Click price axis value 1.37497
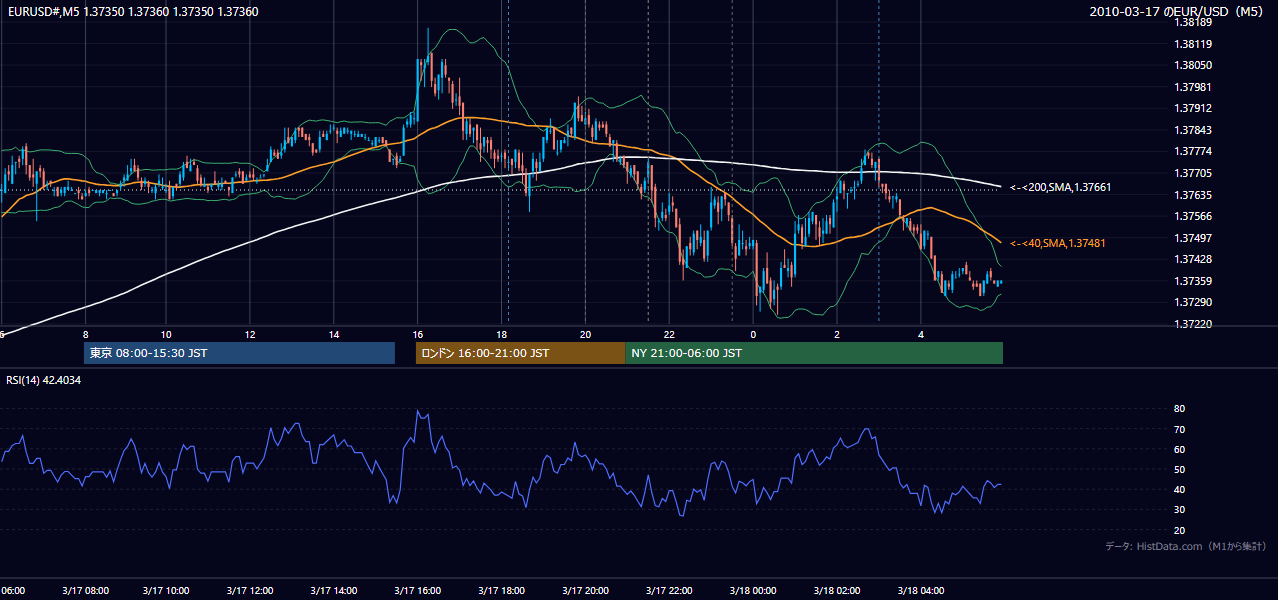 click(x=1195, y=238)
